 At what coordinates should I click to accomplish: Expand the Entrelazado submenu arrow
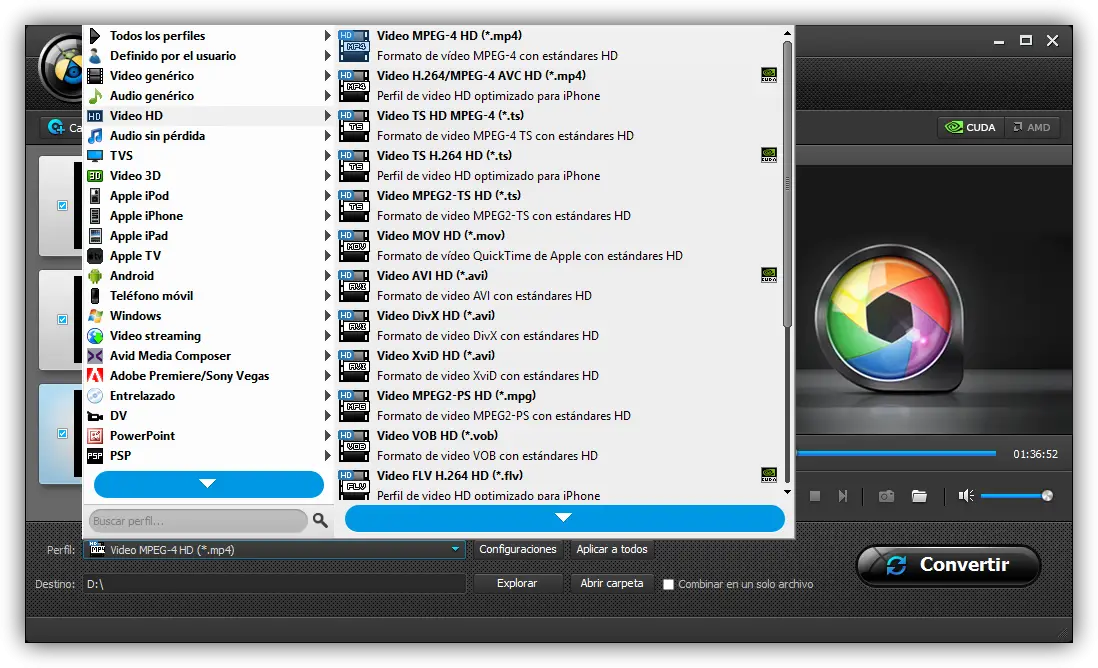pyautogui.click(x=327, y=396)
